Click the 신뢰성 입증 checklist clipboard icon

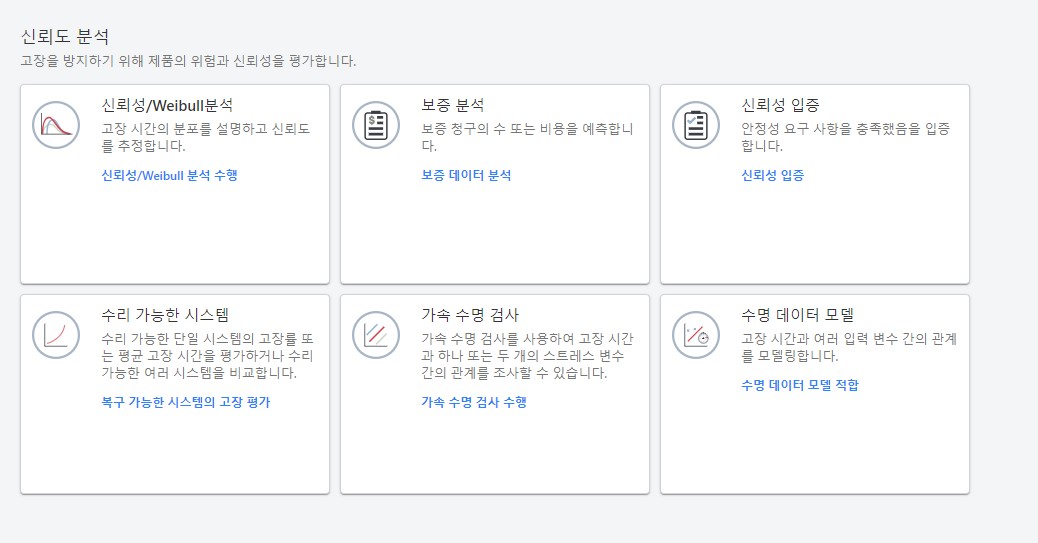[696, 125]
